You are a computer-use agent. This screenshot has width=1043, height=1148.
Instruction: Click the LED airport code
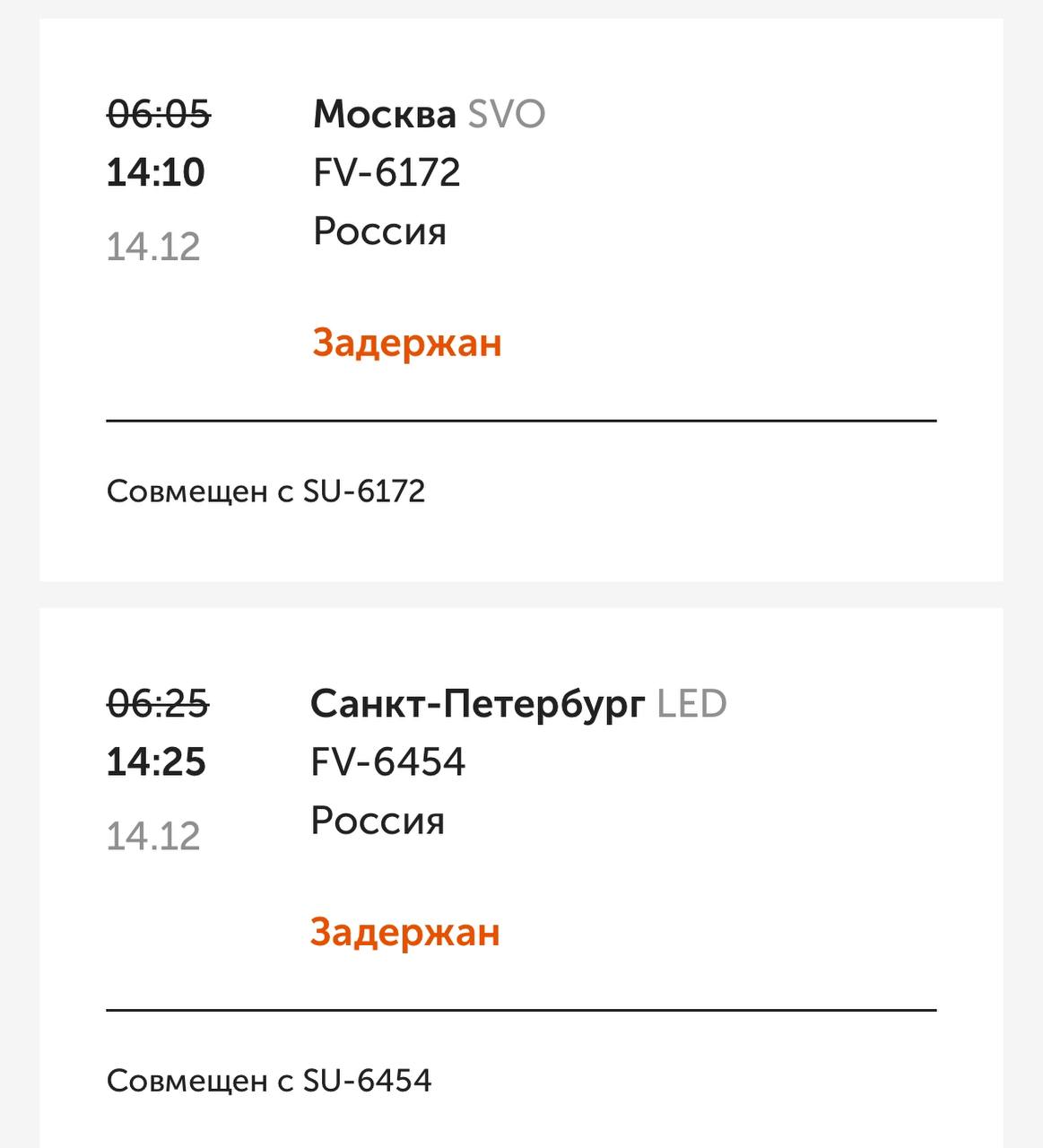[x=691, y=704]
